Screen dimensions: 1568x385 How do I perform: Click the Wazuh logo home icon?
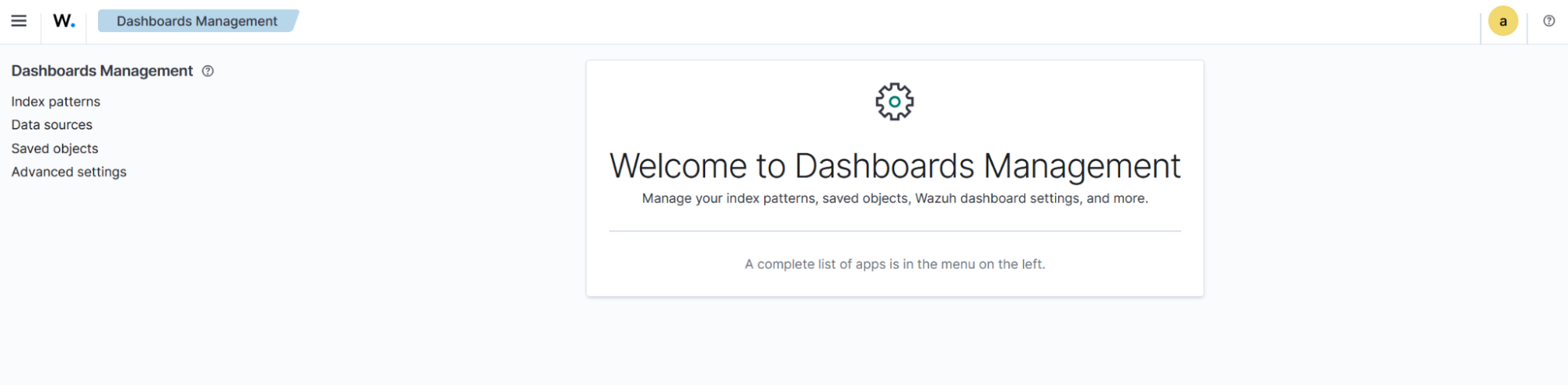coord(64,21)
